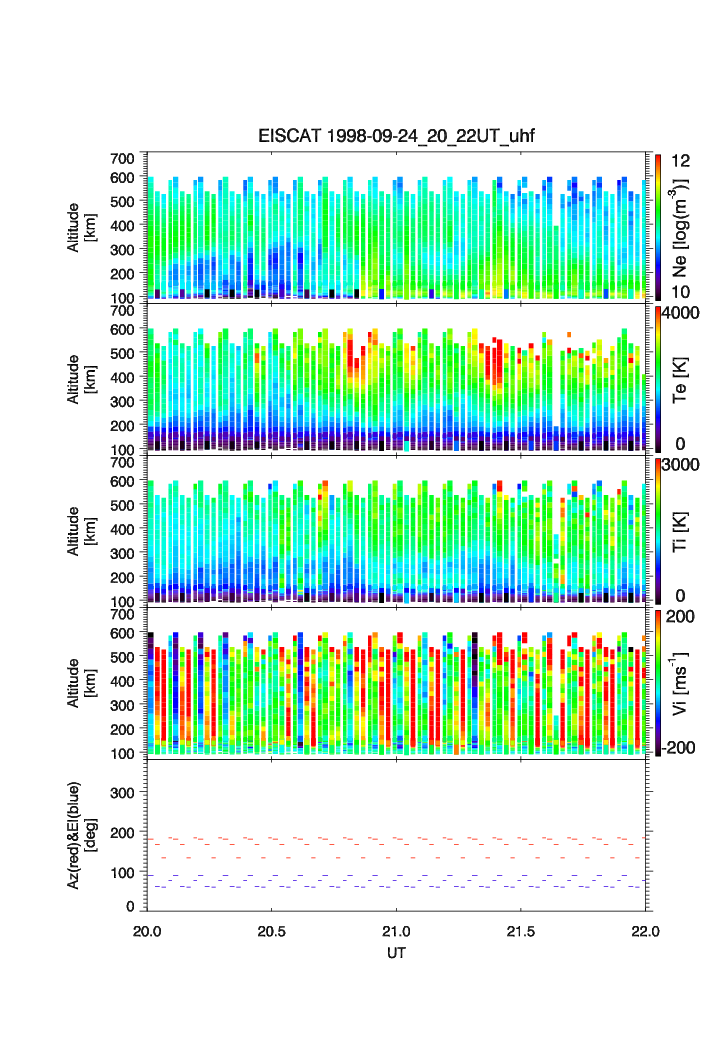Click the Ne electron density color bar
Screen dimensions: 708x1063
click(x=658, y=226)
